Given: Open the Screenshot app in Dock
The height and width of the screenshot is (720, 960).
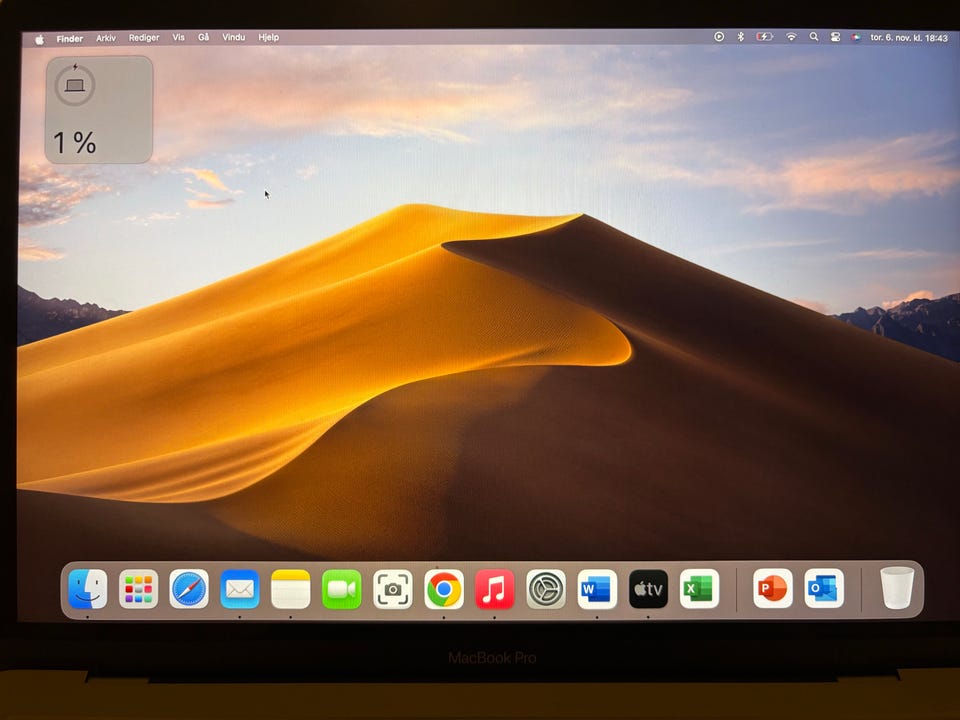Looking at the screenshot, I should 392,589.
